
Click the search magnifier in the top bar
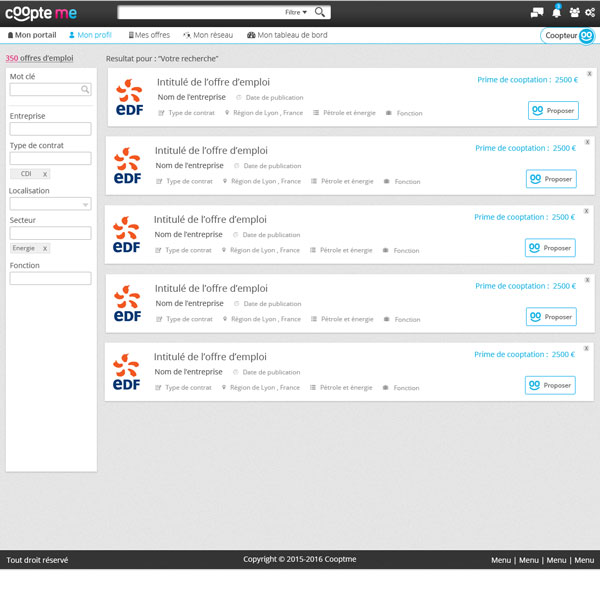(x=320, y=12)
